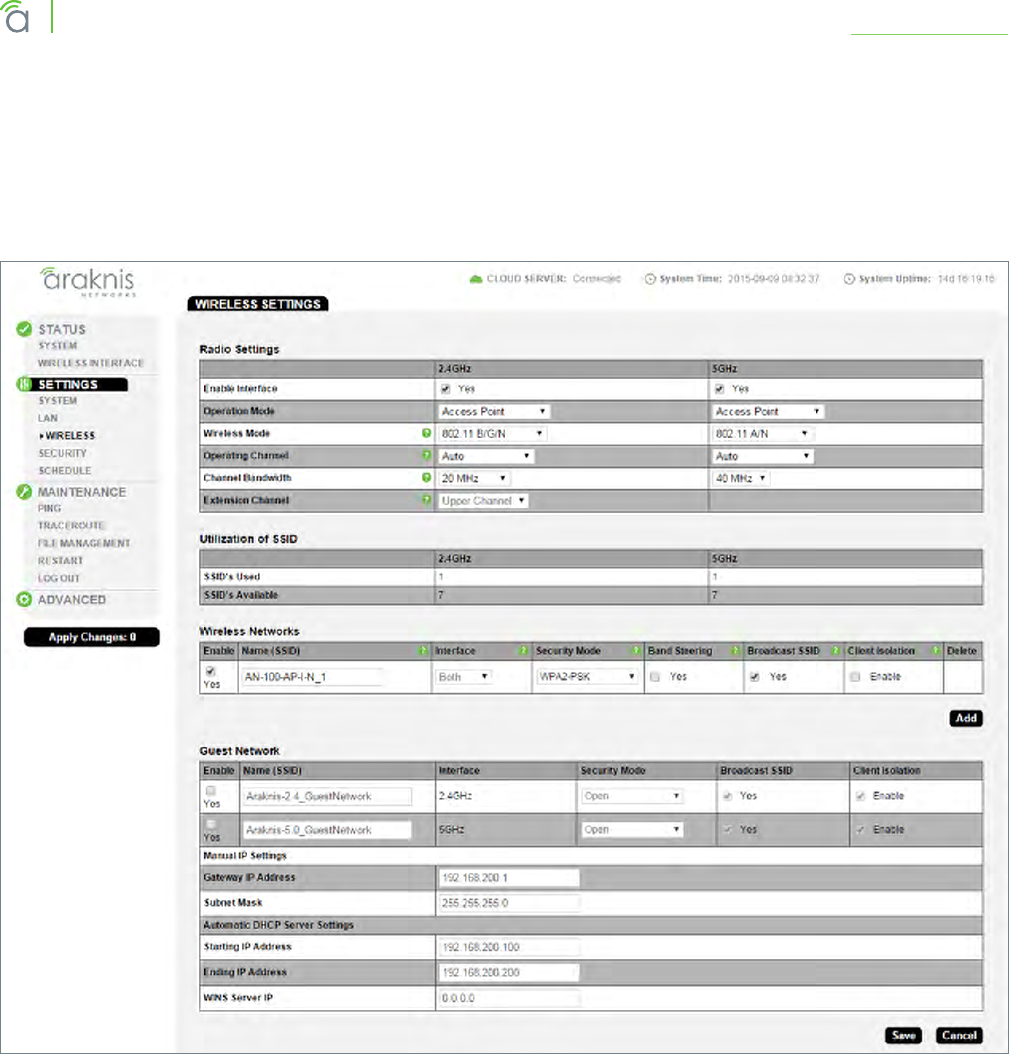Enable the 2.4GHz guest network checkbox
Viewport: 1009px width, 1054px height.
tap(210, 790)
